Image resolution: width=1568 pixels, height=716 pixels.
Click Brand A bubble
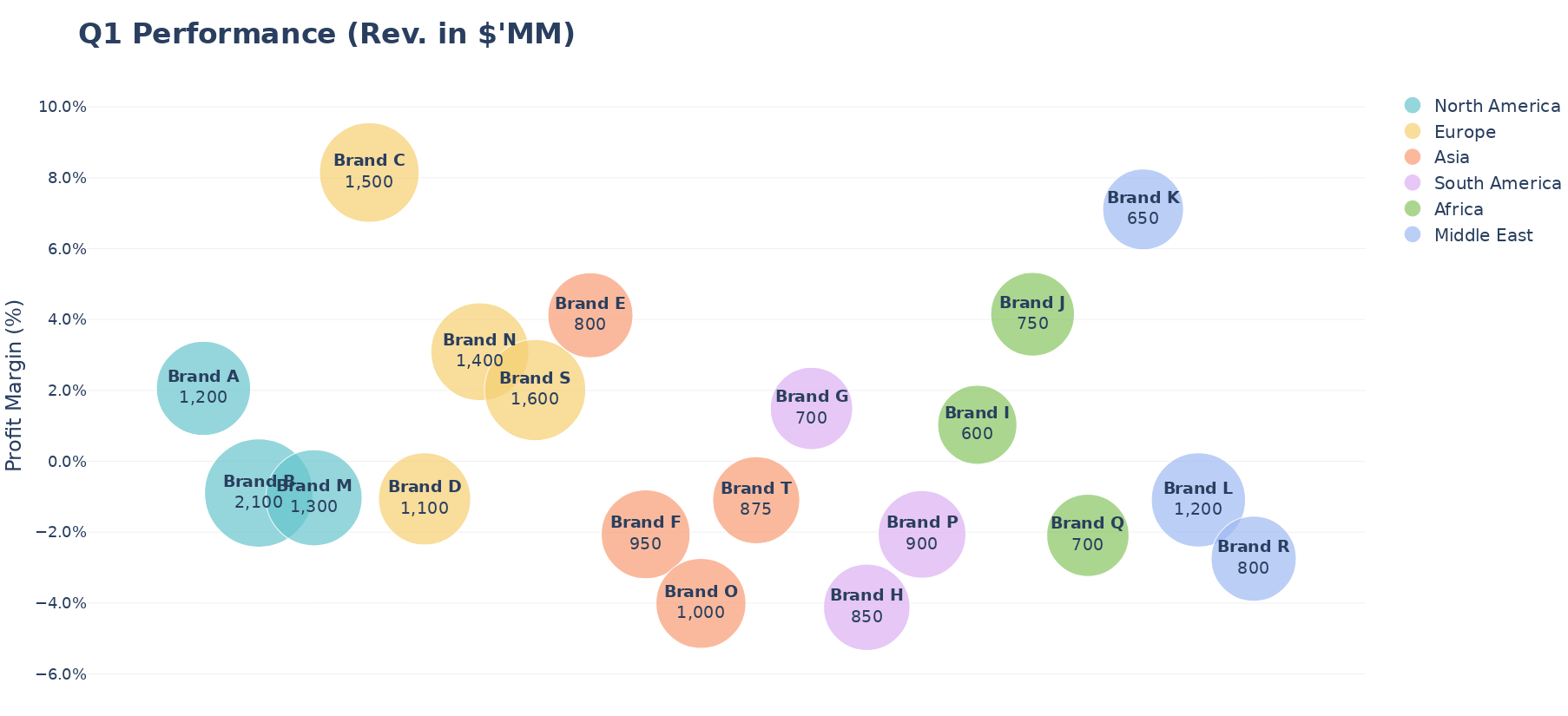pyautogui.click(x=203, y=388)
